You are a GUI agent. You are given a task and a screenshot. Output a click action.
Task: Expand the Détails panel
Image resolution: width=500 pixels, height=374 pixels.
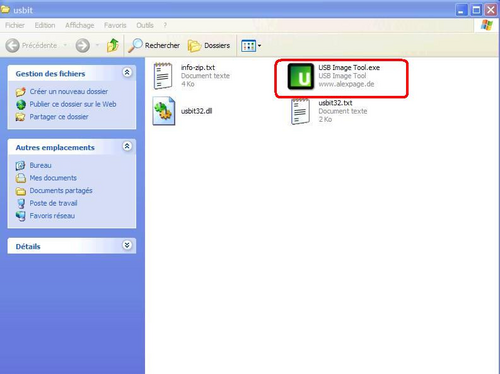coord(127,245)
